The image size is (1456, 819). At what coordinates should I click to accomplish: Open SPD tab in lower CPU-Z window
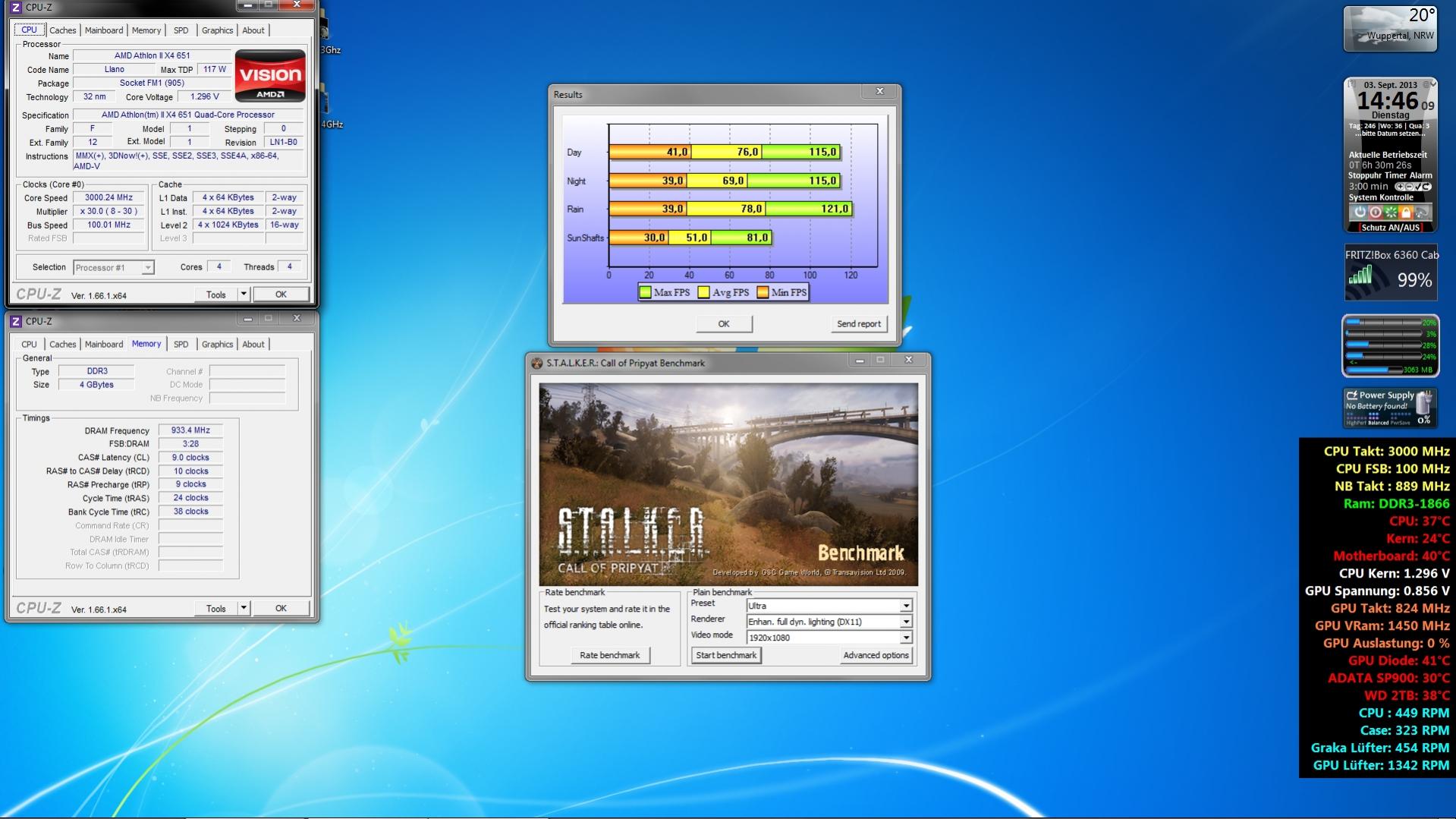[x=181, y=345]
